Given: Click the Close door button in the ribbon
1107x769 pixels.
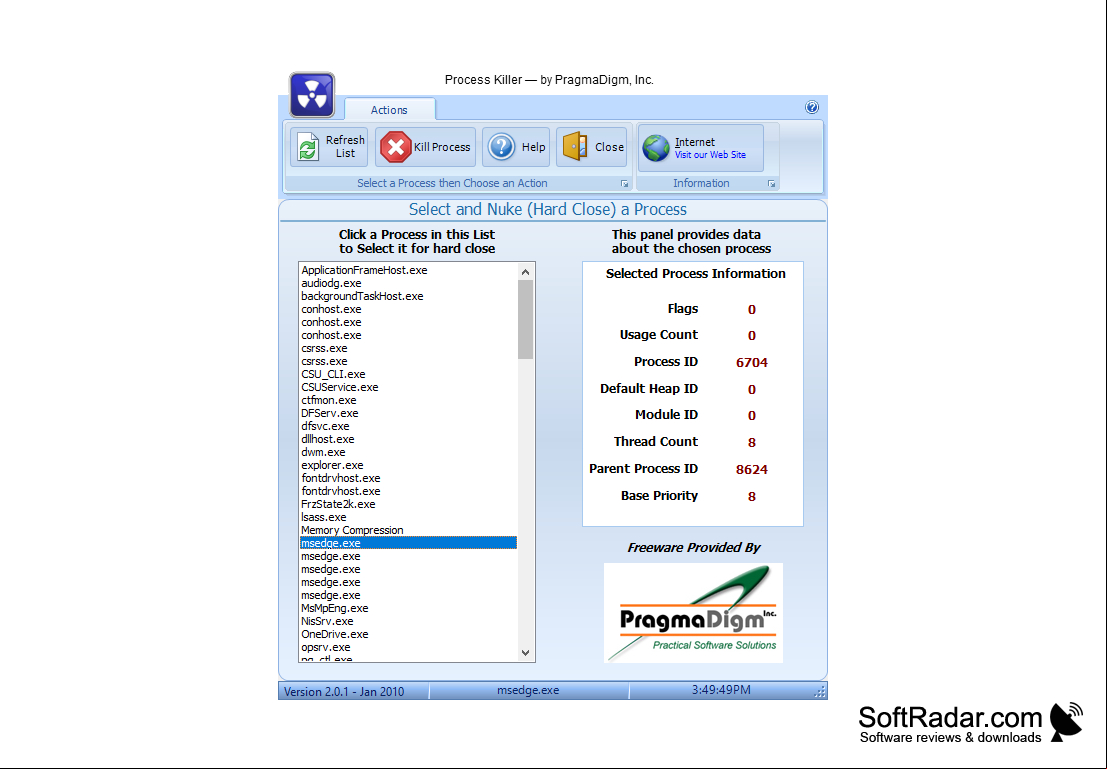Looking at the screenshot, I should [592, 147].
